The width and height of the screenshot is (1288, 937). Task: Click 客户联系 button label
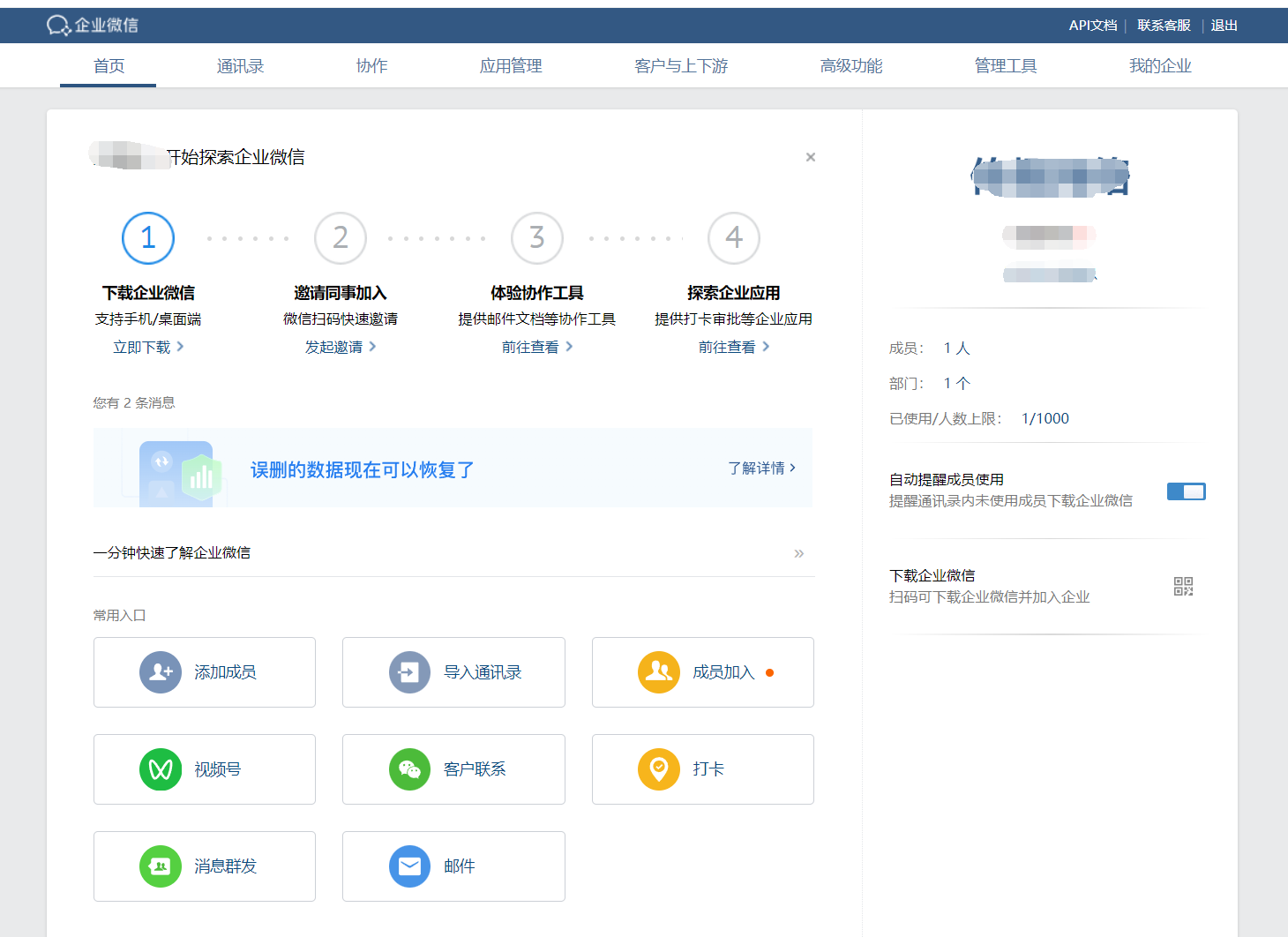475,769
